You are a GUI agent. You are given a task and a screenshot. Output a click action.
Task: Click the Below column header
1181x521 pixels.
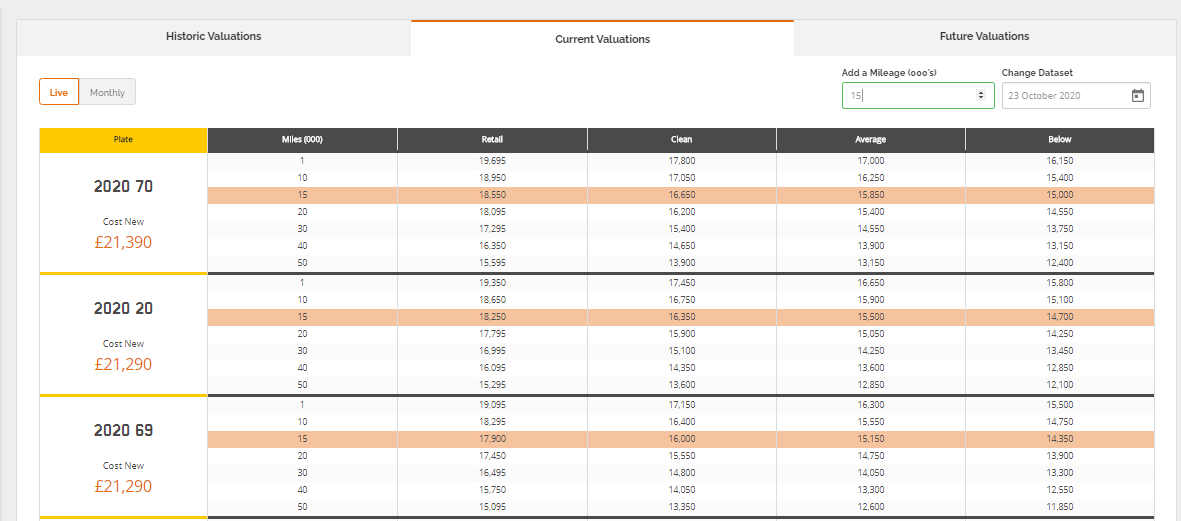click(1060, 140)
